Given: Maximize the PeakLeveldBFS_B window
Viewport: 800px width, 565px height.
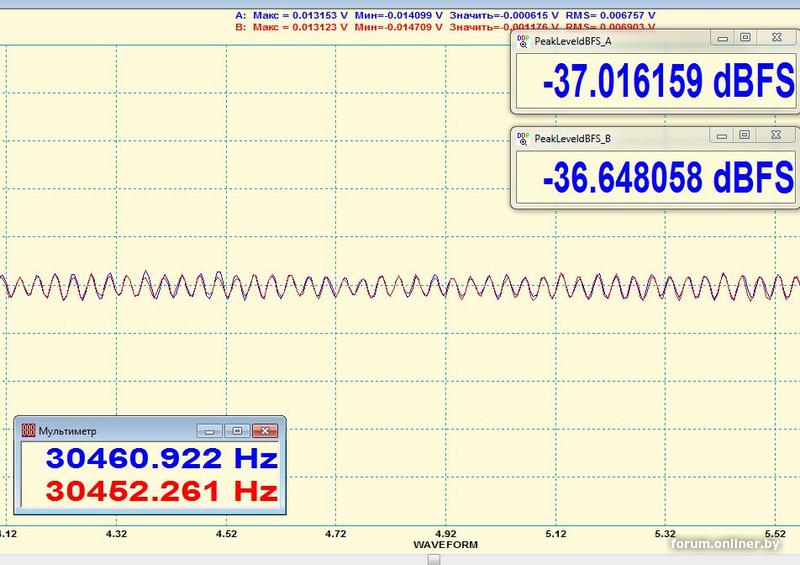Looking at the screenshot, I should coord(745,134).
